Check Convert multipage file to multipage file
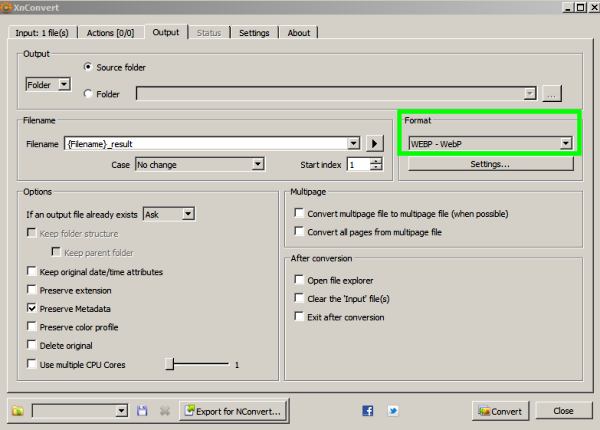Viewport: 600px width, 430px height. point(299,213)
